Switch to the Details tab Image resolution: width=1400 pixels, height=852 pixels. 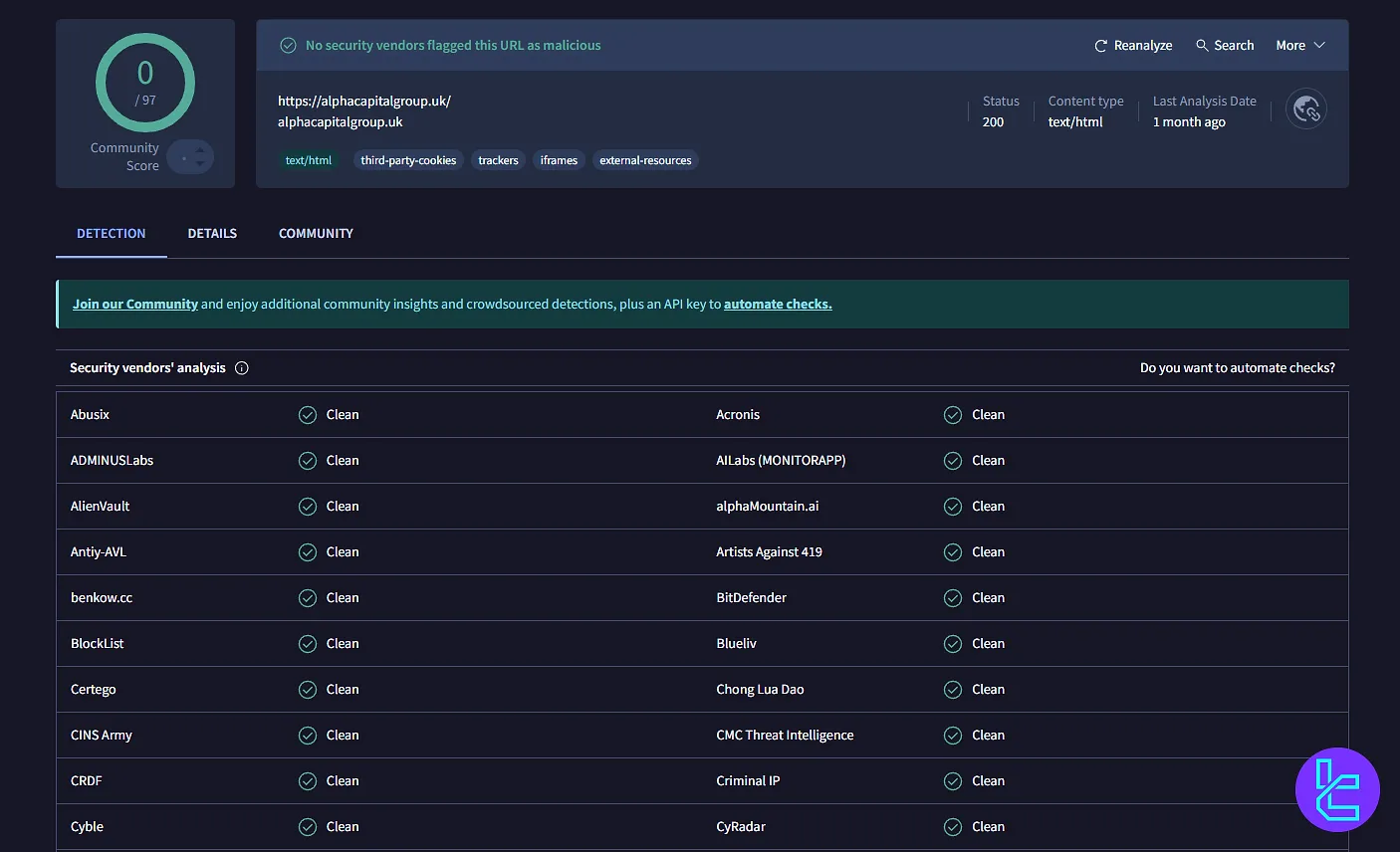212,233
